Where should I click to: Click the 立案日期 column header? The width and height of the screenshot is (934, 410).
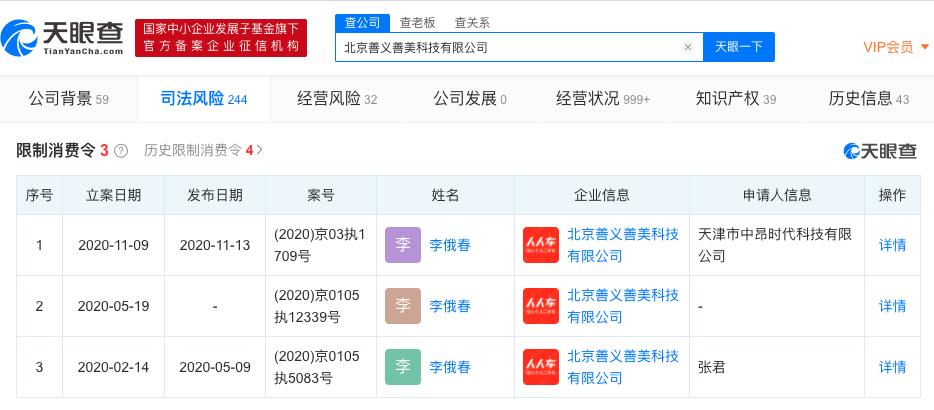(x=113, y=195)
